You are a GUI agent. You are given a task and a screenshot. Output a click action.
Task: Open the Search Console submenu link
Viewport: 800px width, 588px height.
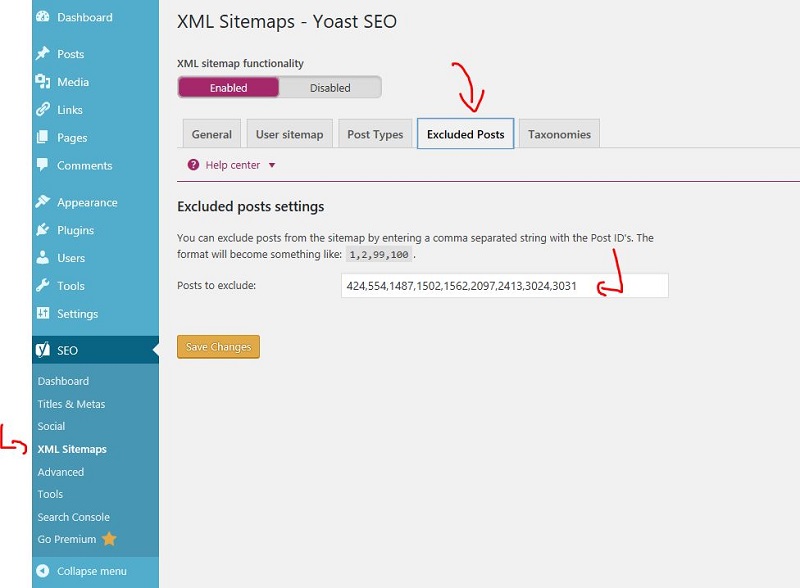pyautogui.click(x=73, y=517)
